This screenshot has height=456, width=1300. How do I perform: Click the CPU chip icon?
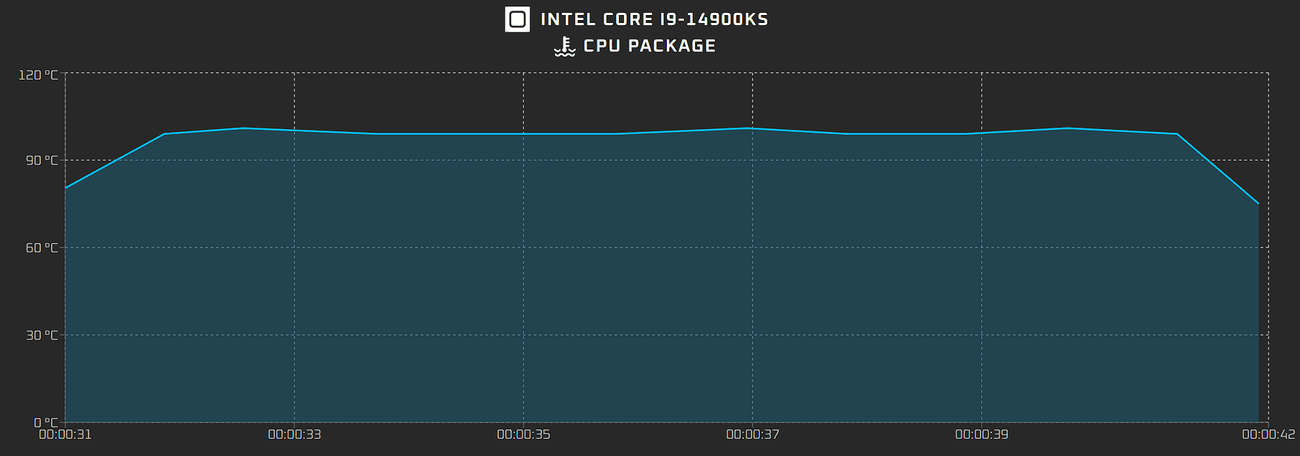pos(517,19)
